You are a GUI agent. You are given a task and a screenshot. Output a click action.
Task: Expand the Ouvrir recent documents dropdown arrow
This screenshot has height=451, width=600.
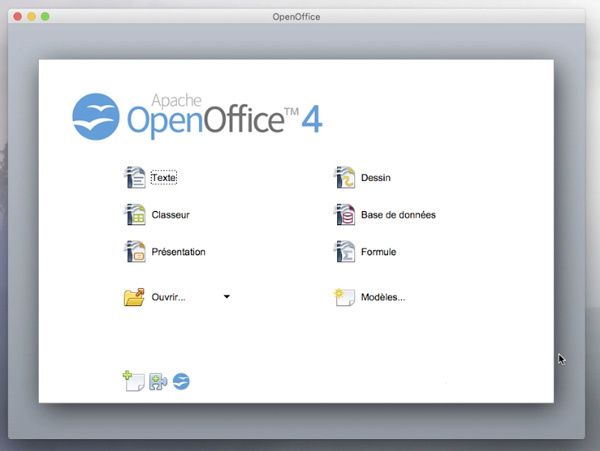tap(227, 296)
